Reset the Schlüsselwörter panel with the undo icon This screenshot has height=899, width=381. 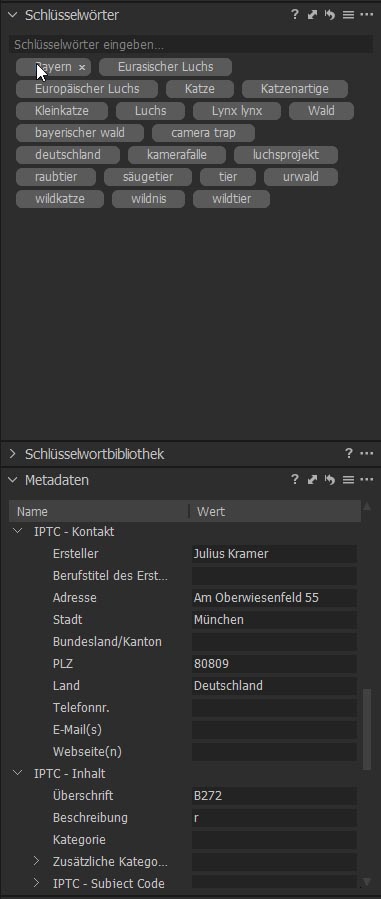coord(329,15)
